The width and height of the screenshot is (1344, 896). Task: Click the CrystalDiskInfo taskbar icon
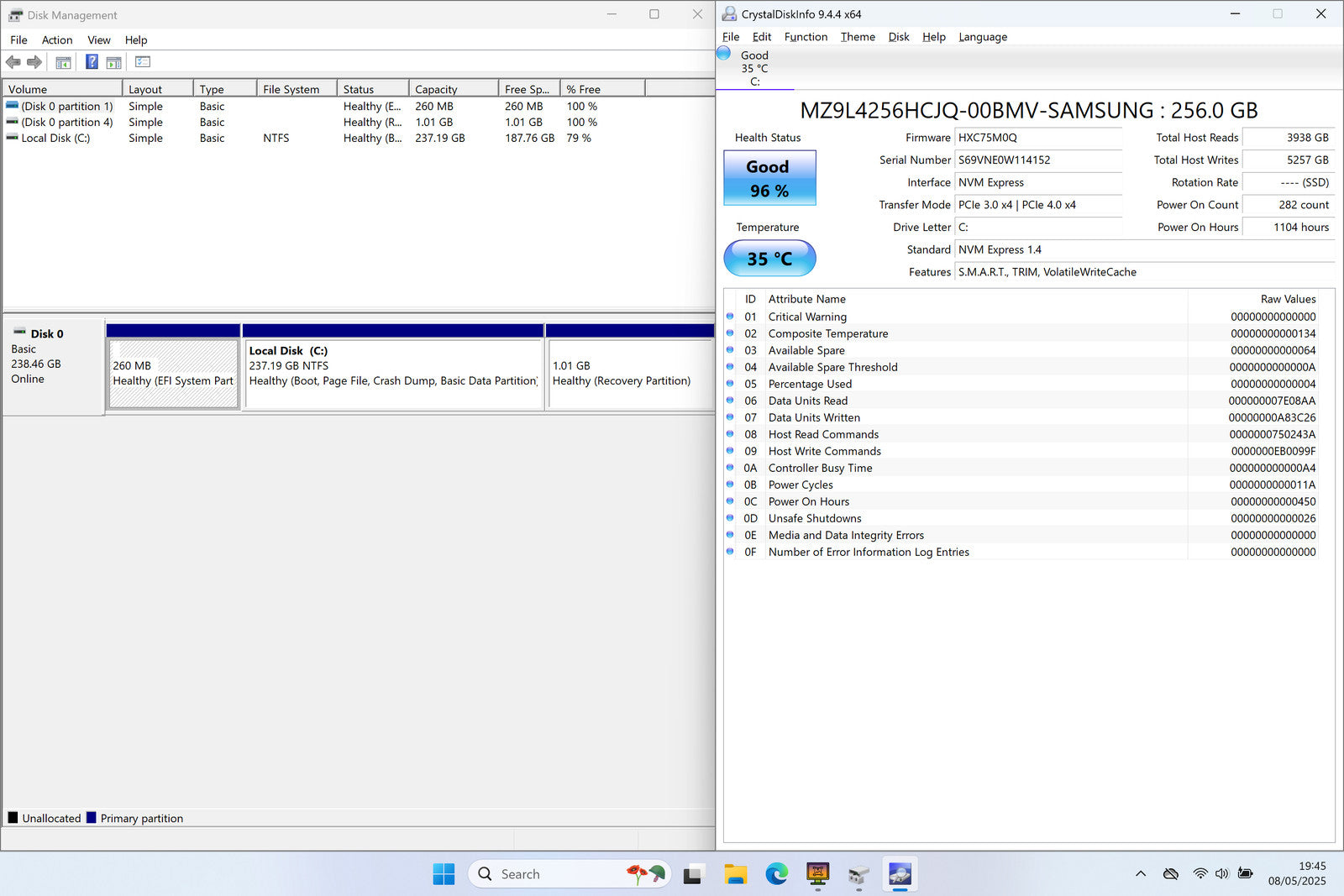point(900,874)
